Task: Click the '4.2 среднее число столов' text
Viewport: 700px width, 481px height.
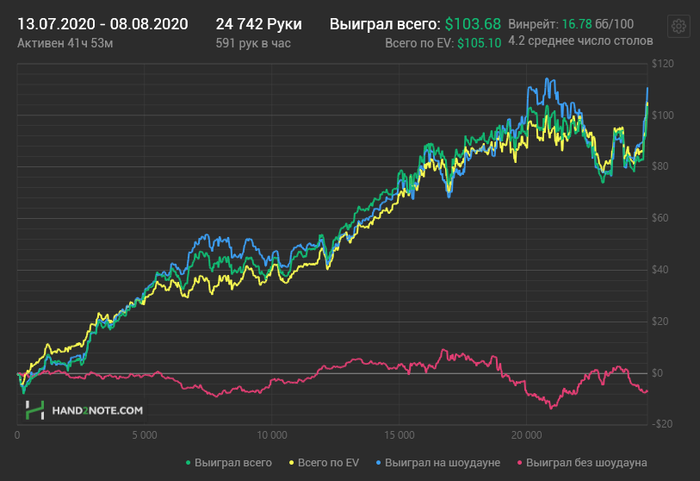Action: [x=581, y=41]
